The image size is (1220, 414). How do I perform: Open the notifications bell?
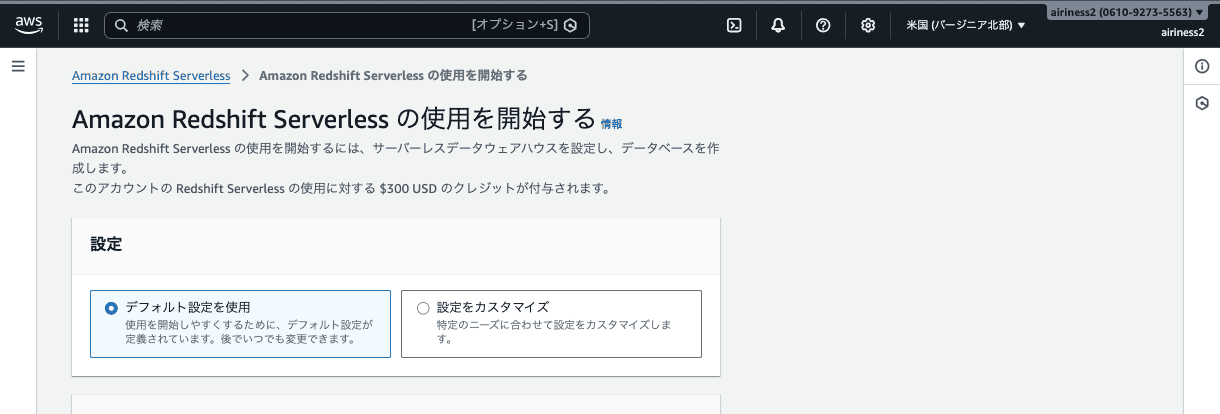pyautogui.click(x=778, y=25)
